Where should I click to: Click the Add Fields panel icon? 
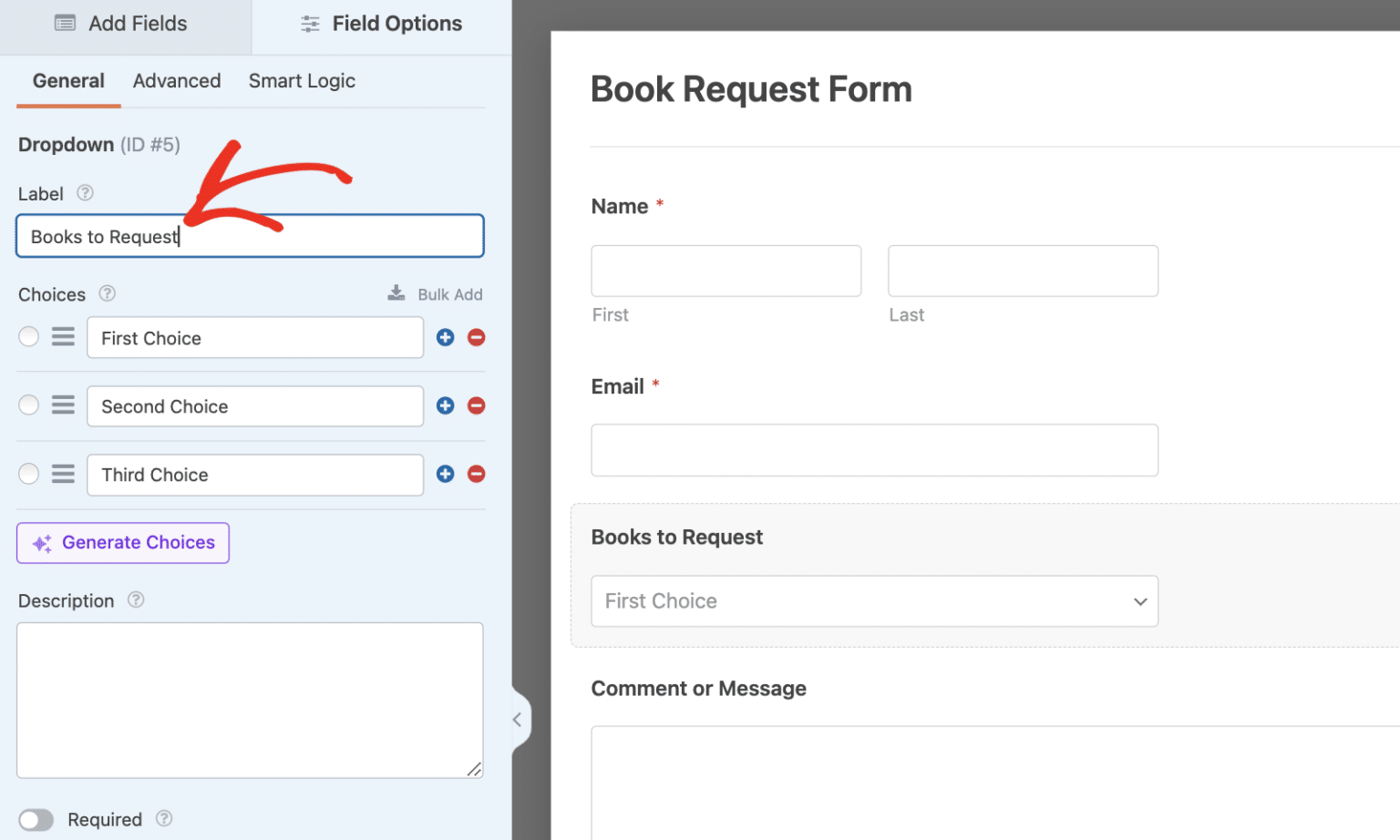point(65,24)
